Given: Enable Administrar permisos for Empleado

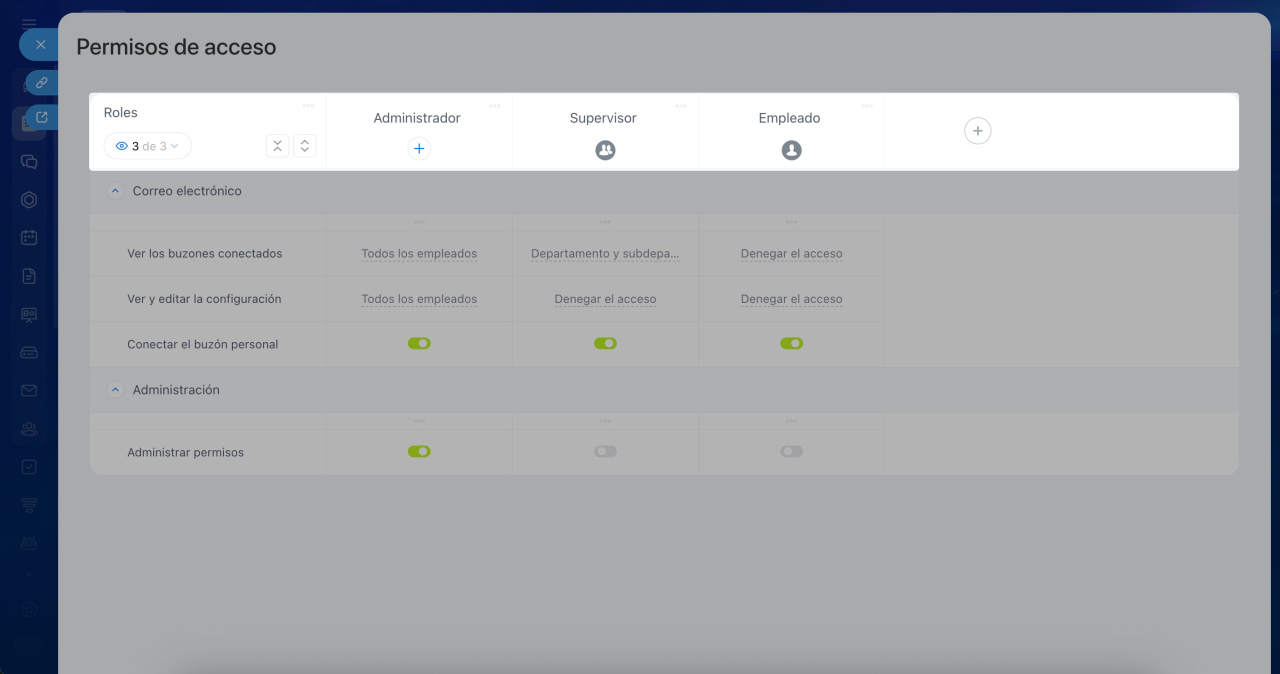Looking at the screenshot, I should pyautogui.click(x=791, y=452).
